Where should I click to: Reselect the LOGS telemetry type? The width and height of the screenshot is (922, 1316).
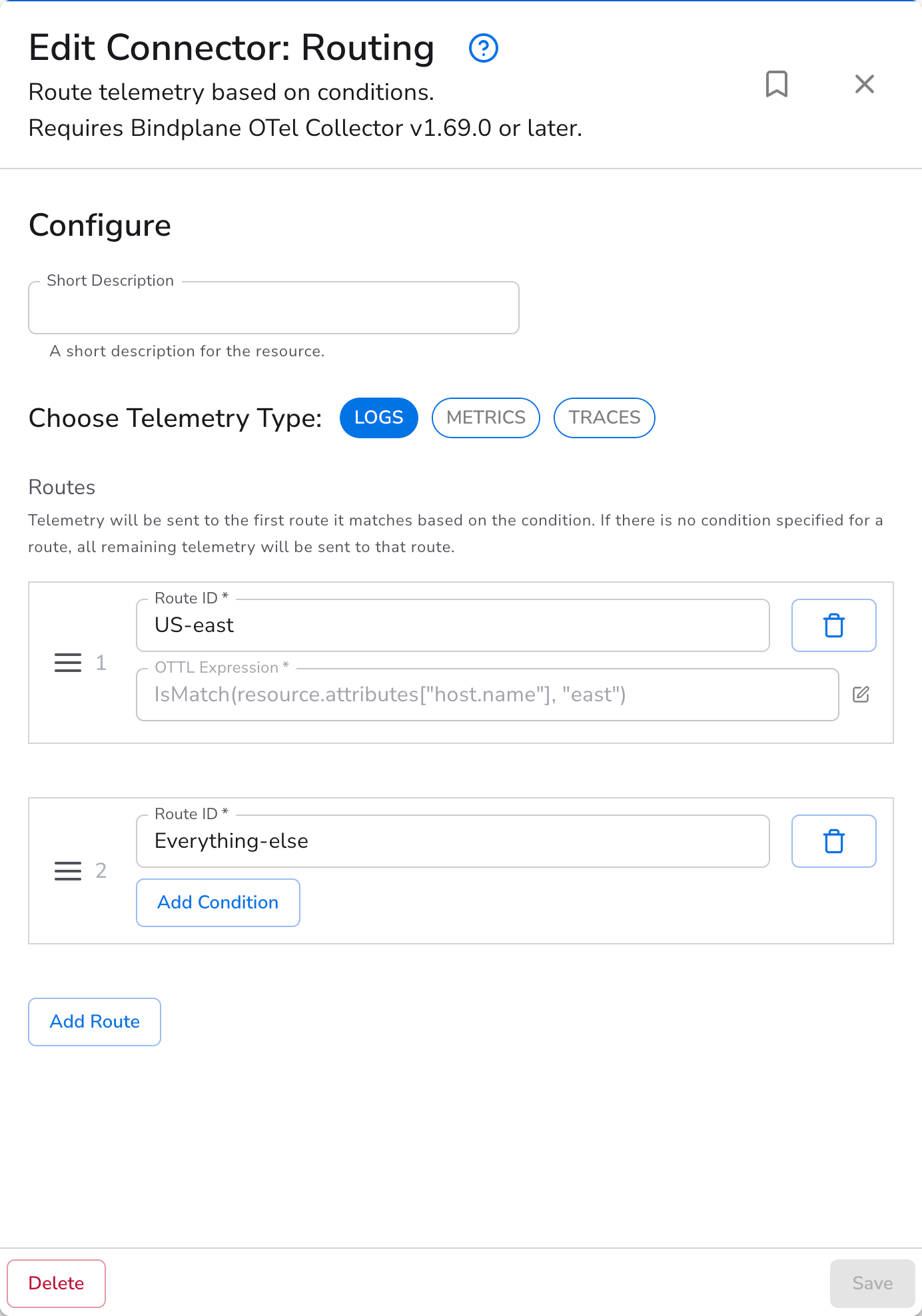pos(378,418)
